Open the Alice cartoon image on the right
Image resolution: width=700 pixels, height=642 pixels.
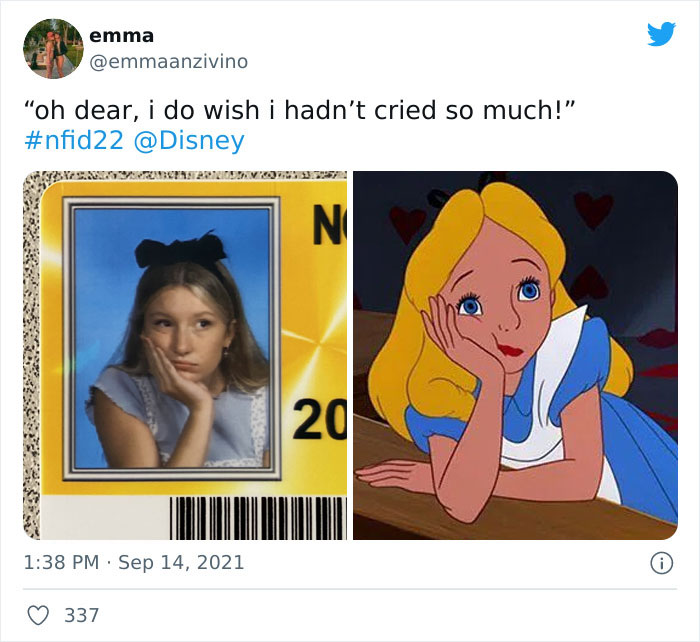(x=515, y=355)
